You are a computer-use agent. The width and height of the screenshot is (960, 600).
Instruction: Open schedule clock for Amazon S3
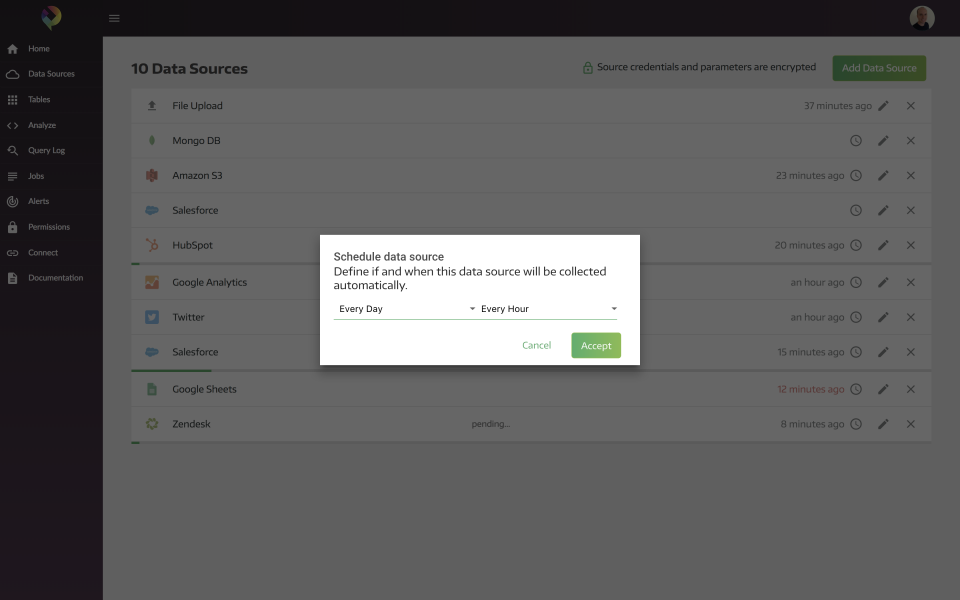(x=856, y=176)
